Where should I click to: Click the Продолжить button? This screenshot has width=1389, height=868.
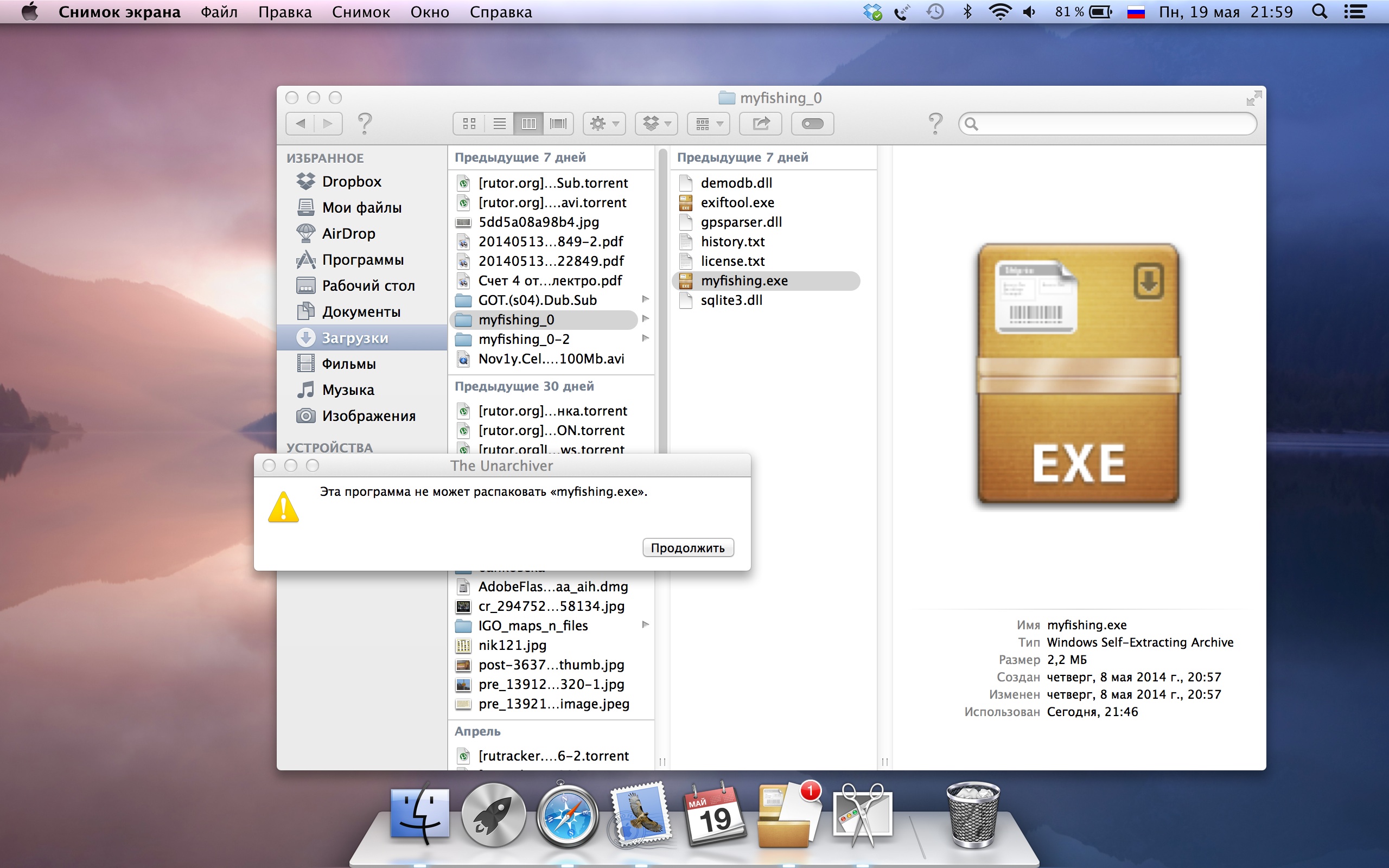click(x=687, y=548)
